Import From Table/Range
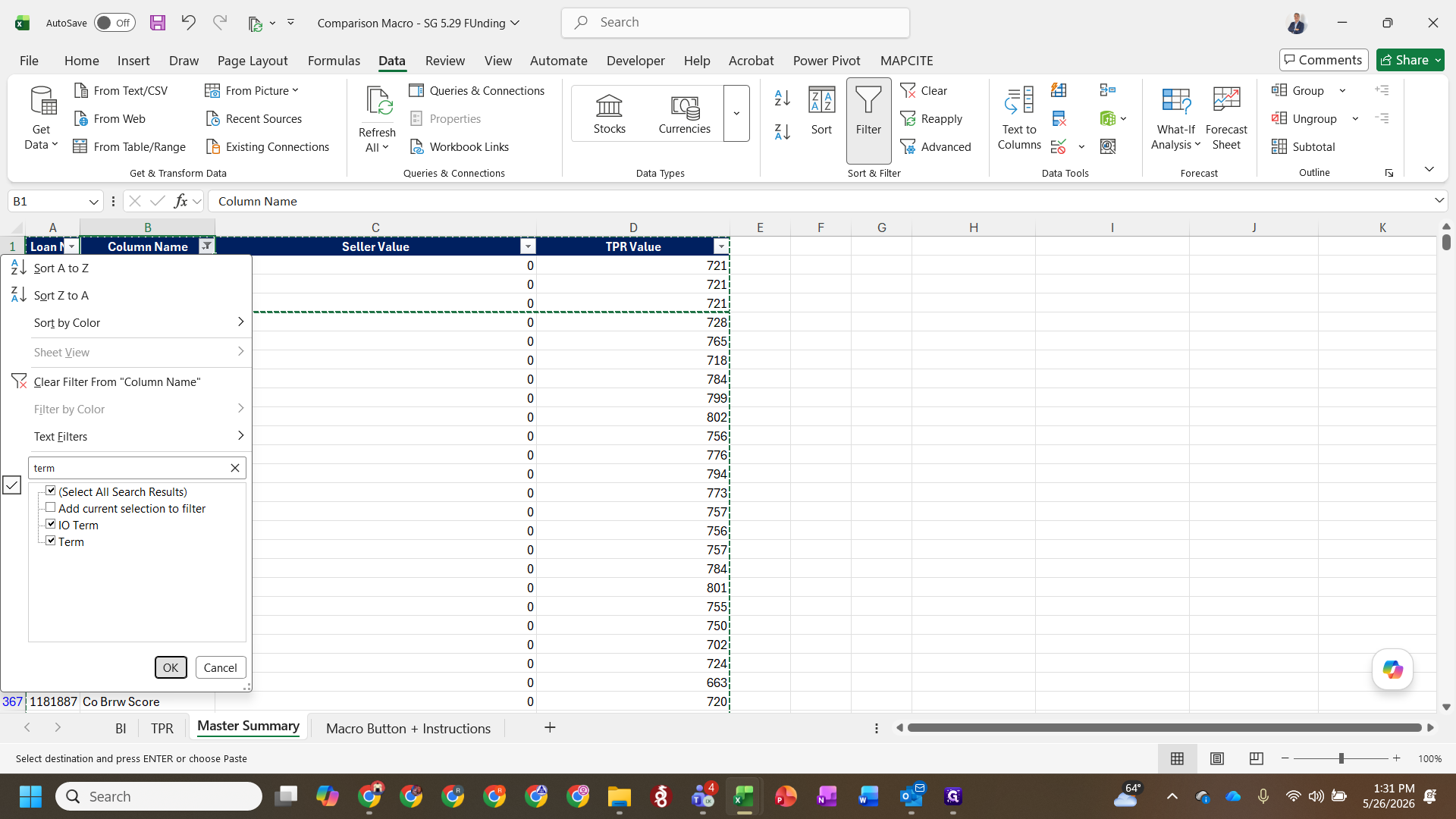This screenshot has width=1456, height=819. click(130, 146)
